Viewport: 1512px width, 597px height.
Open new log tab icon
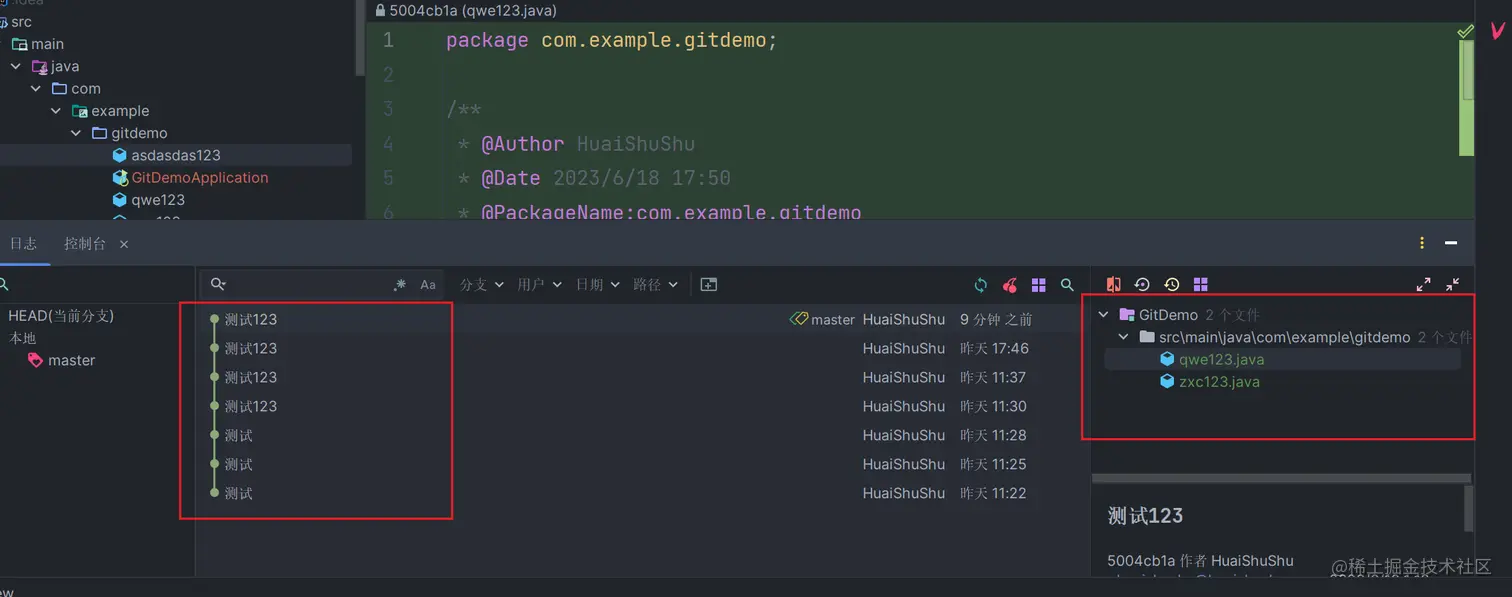709,285
